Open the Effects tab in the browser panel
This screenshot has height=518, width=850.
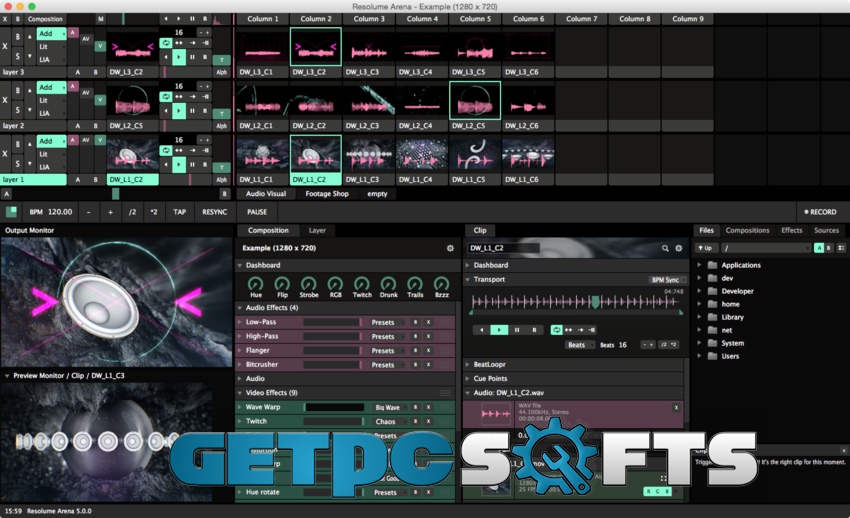coord(791,230)
